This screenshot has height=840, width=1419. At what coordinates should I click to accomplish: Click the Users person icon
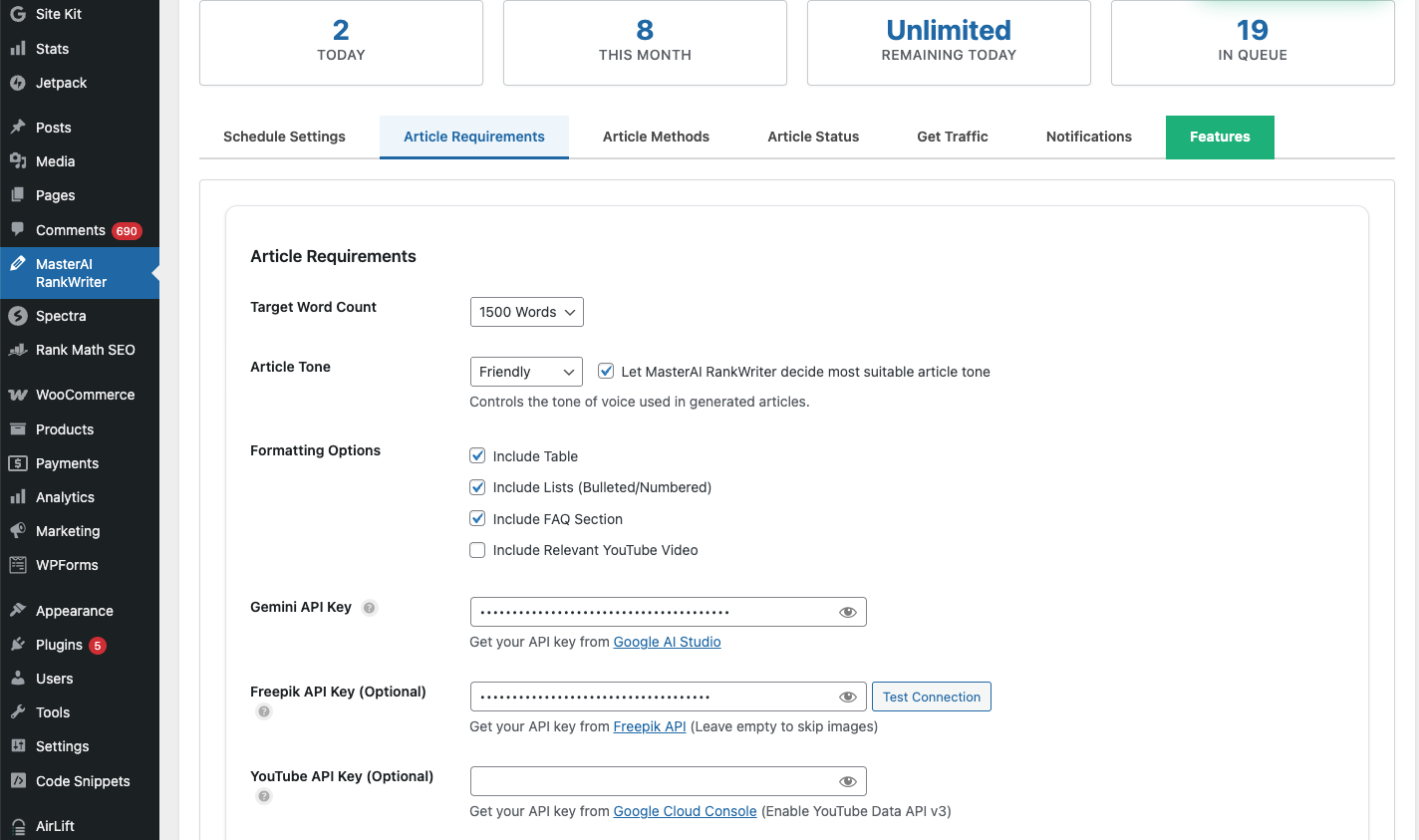click(x=18, y=679)
